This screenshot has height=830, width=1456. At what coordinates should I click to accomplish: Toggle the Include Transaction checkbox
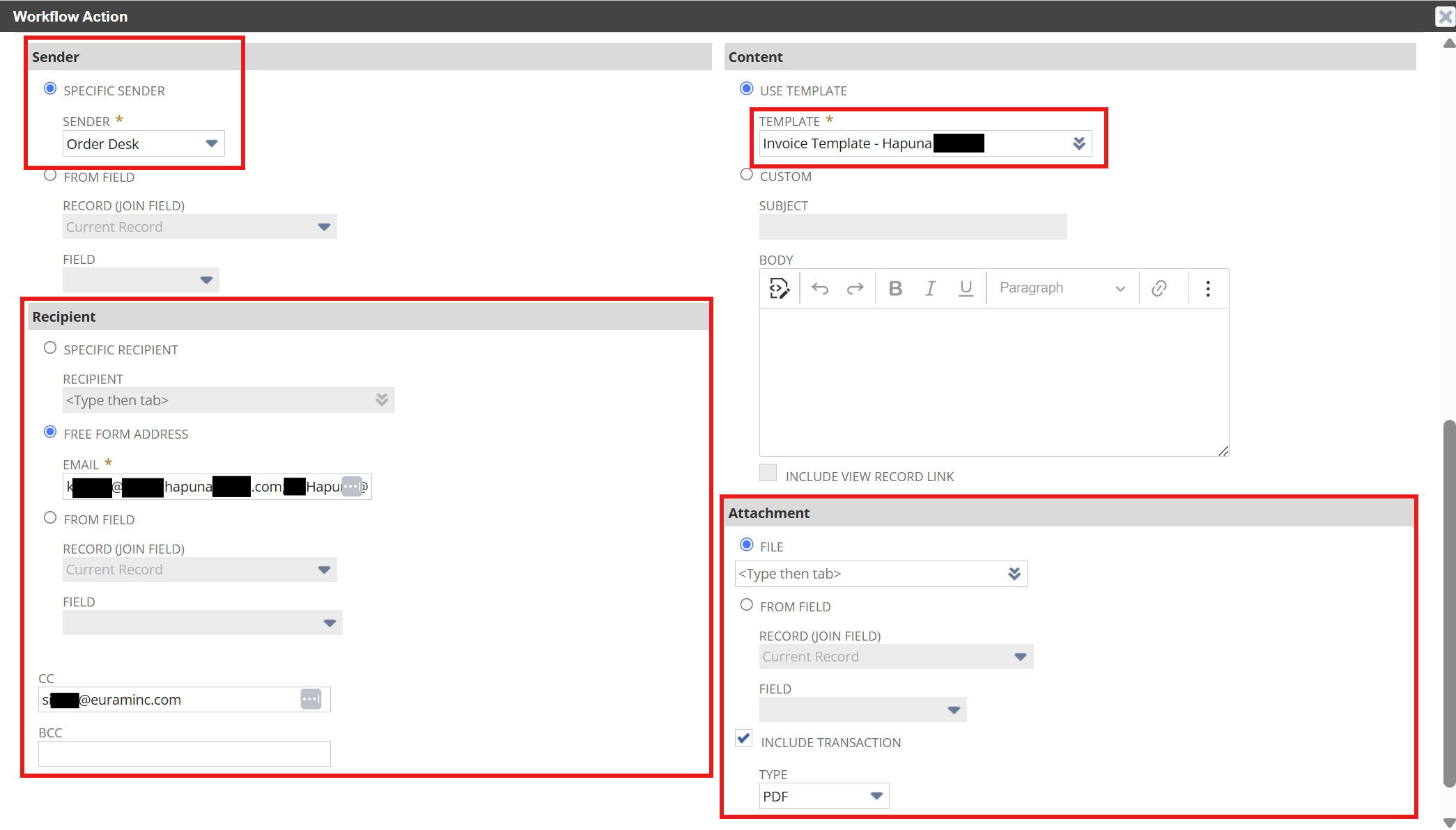[x=744, y=738]
